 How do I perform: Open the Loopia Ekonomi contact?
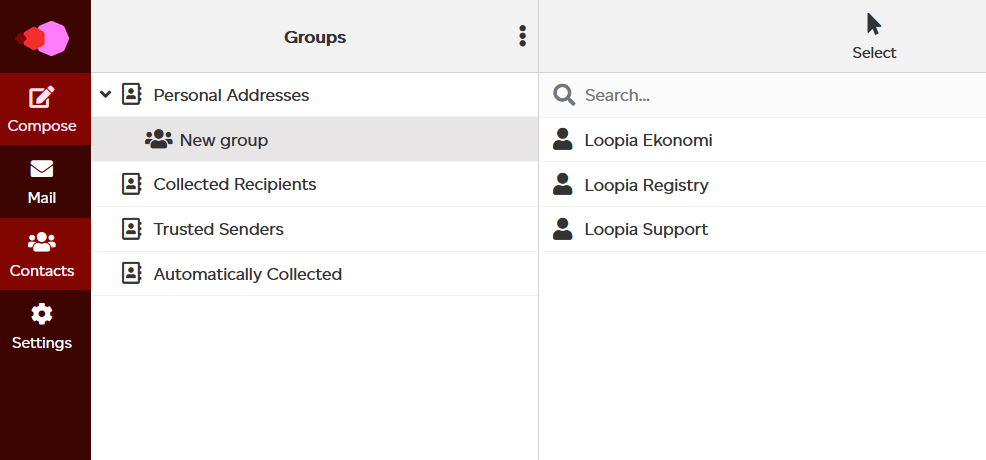(x=762, y=140)
